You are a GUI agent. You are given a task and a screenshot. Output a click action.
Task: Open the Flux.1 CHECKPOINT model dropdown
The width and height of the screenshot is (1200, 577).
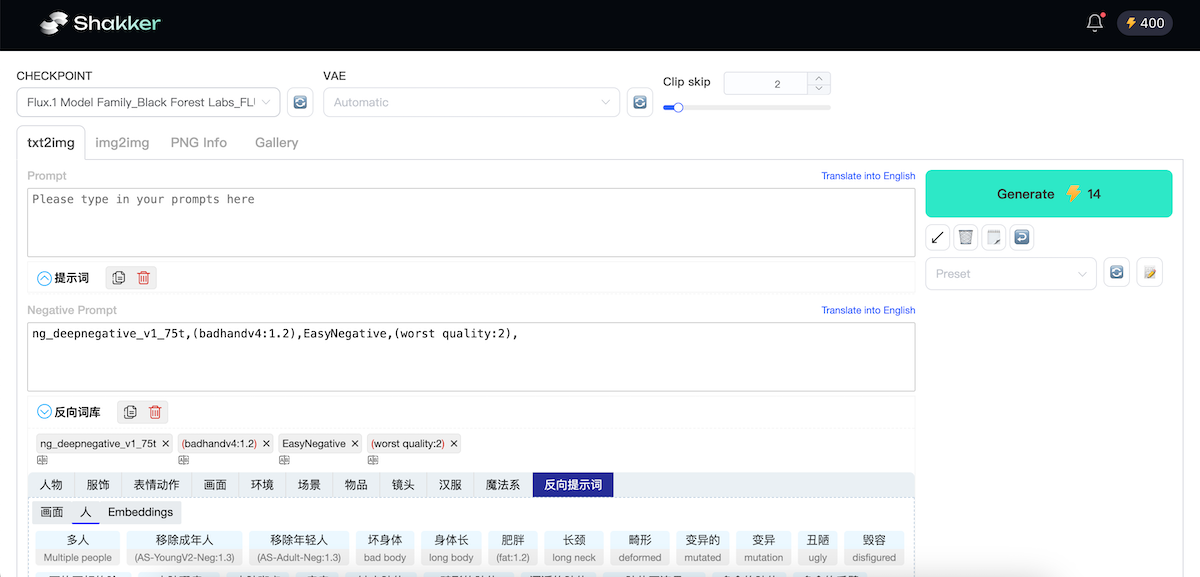(x=147, y=102)
